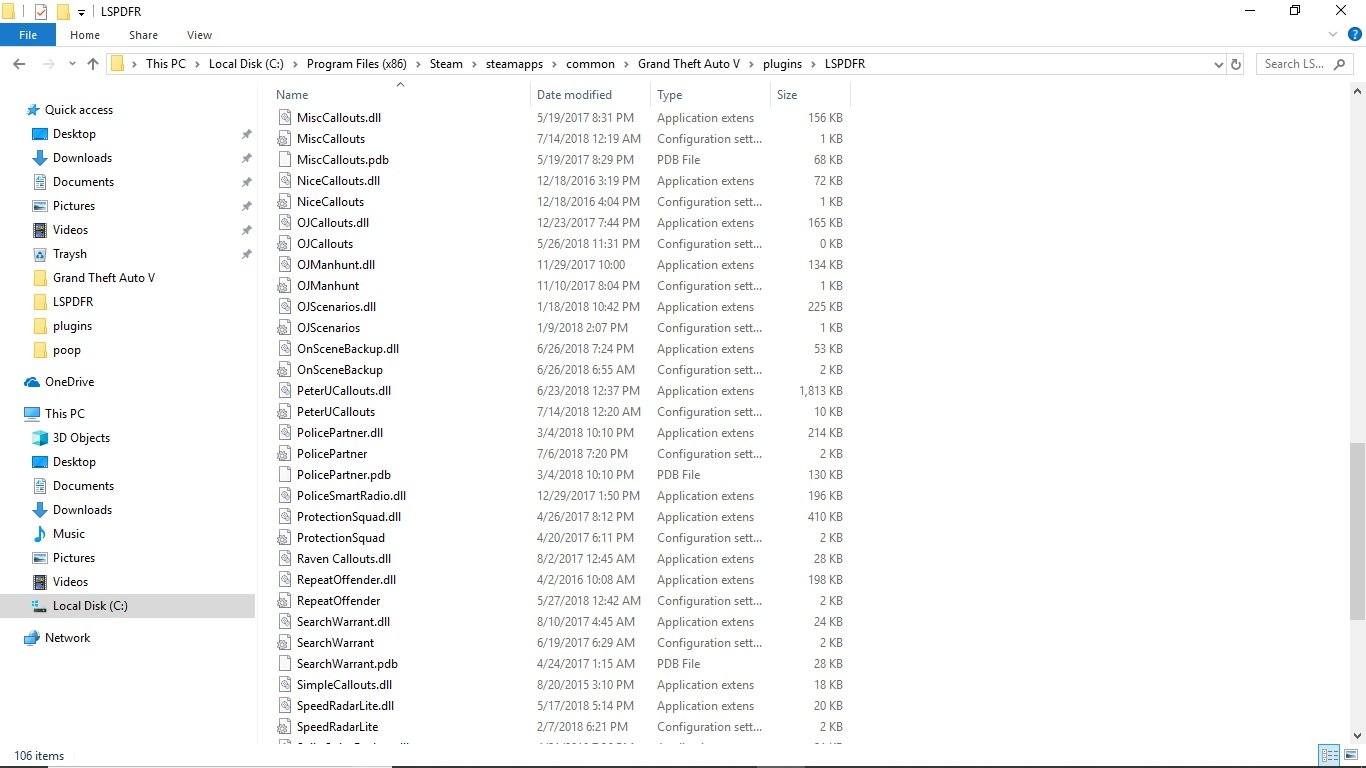
Task: Jump to Local Disk (C:) in the address breadcrumb
Action: click(x=246, y=64)
